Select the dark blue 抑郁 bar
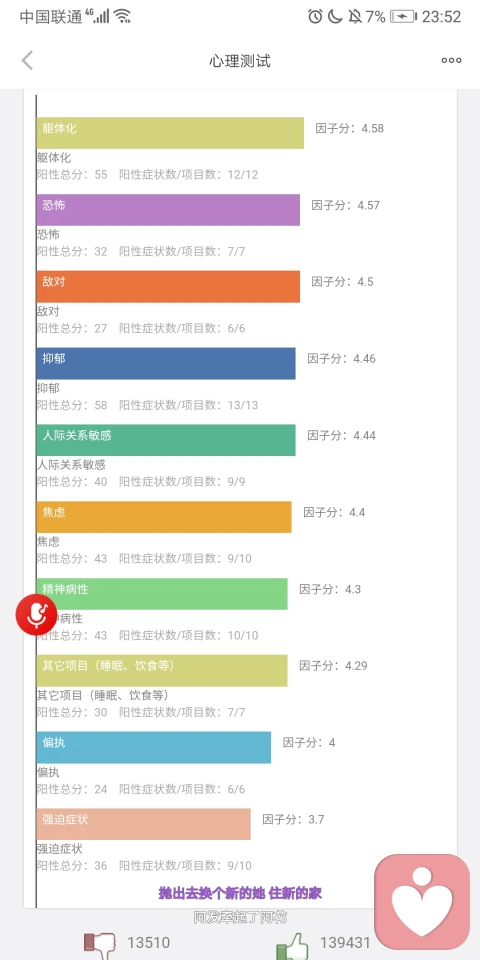The width and height of the screenshot is (480, 960). pos(166,364)
